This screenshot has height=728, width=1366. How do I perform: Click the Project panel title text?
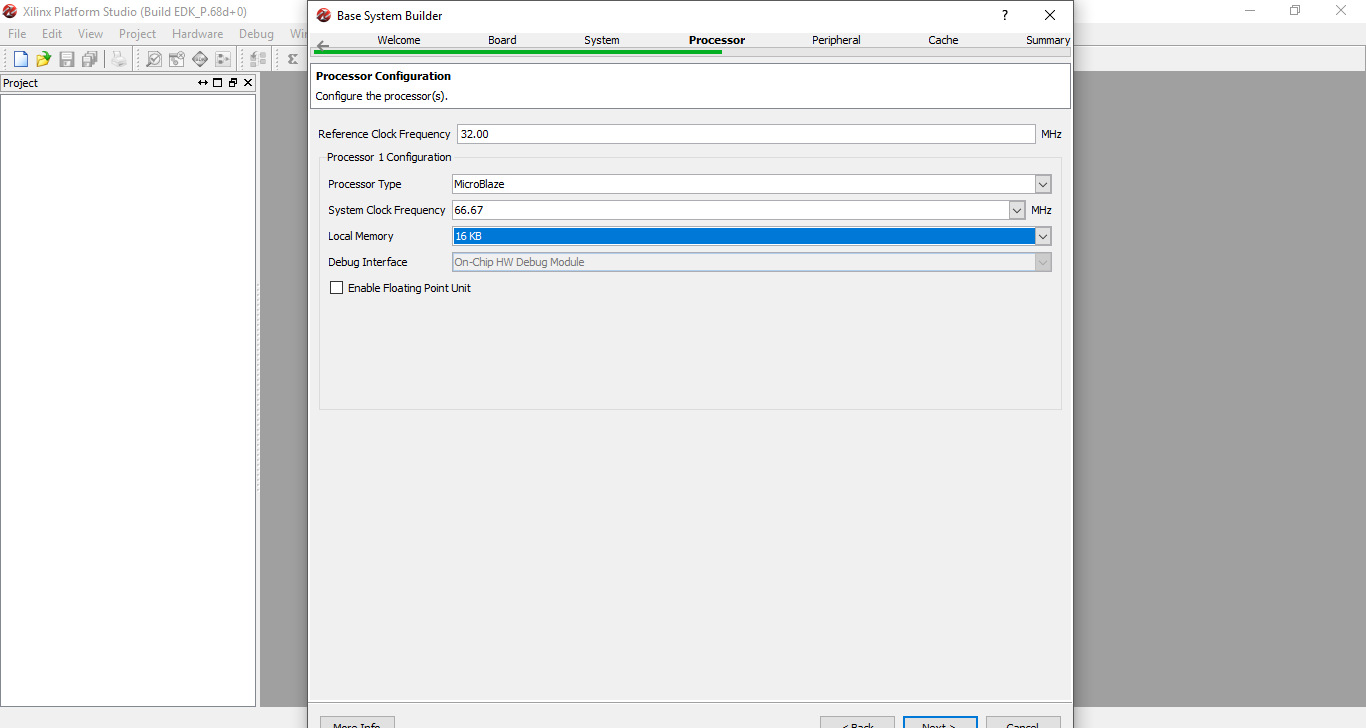[20, 83]
